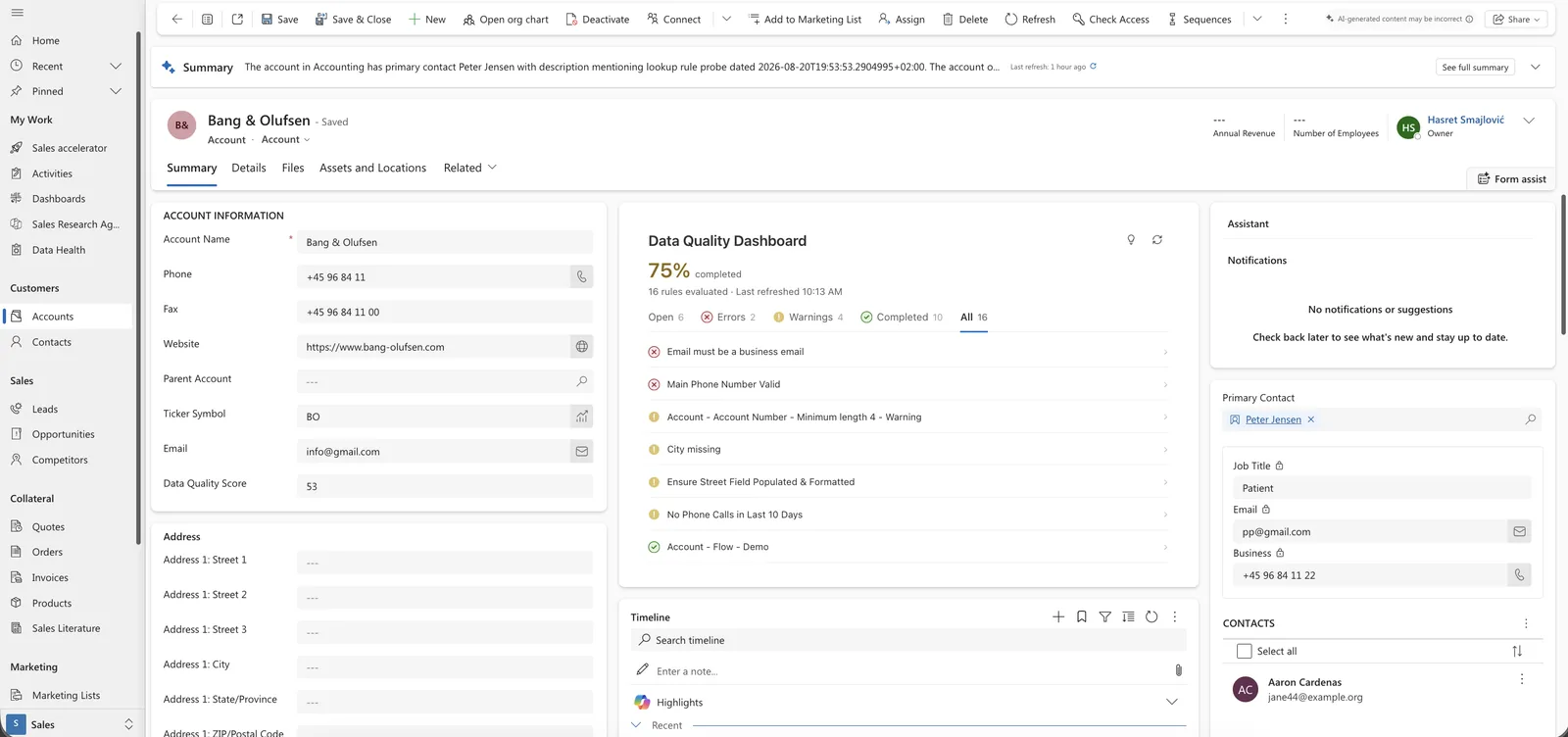
Task: Open the Related tab dropdown
Action: [x=470, y=168]
